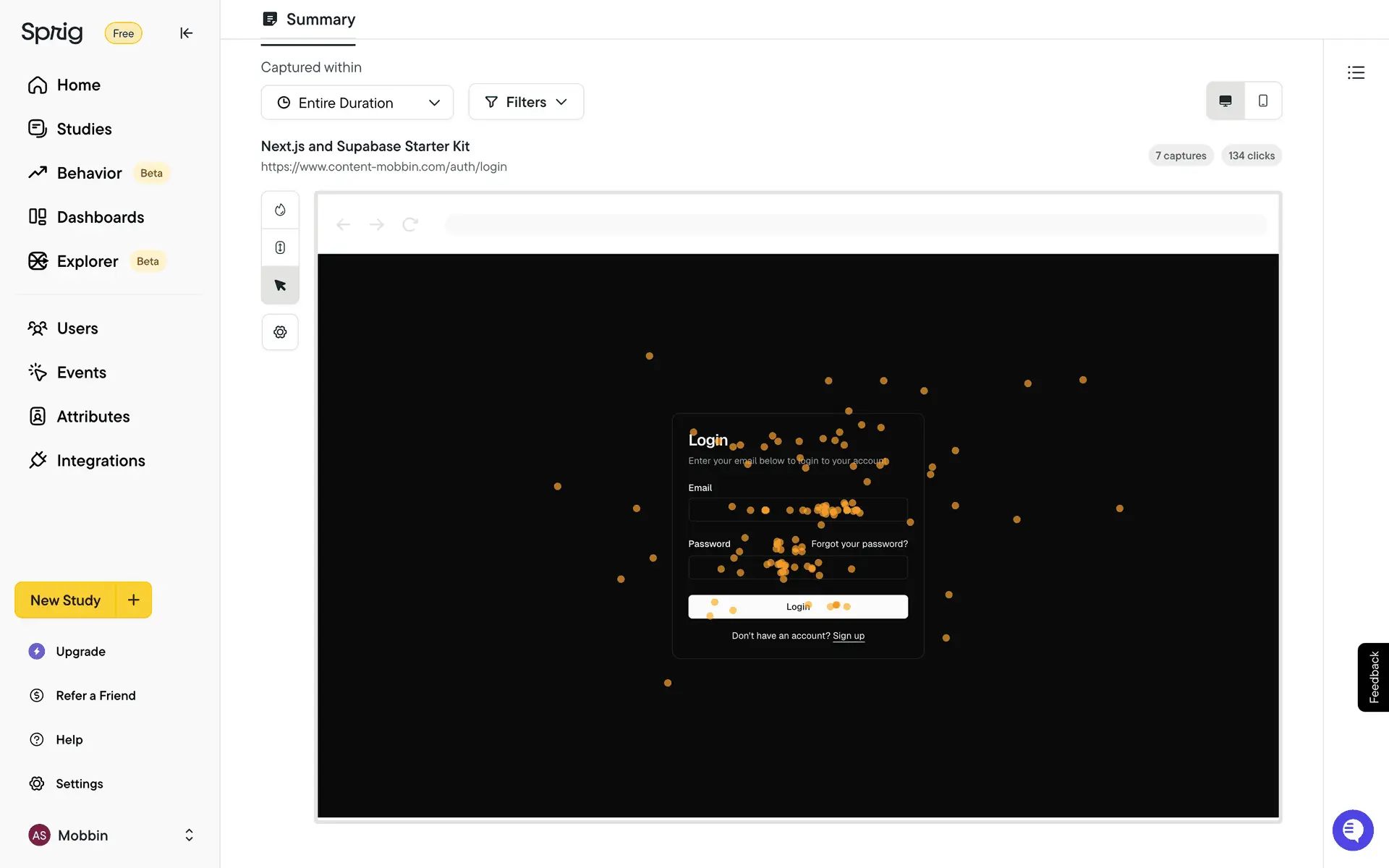Collapse the sidebar with arrow icon
The image size is (1389, 868).
pos(186,33)
